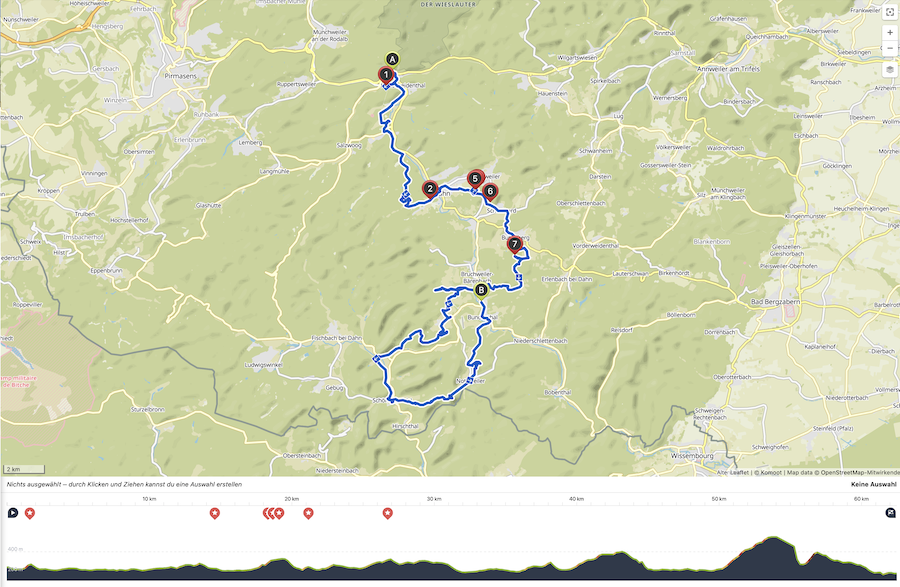Open the OpenStreetMap-Mitwirkende attribution link
900x587 pixels.
click(860, 473)
